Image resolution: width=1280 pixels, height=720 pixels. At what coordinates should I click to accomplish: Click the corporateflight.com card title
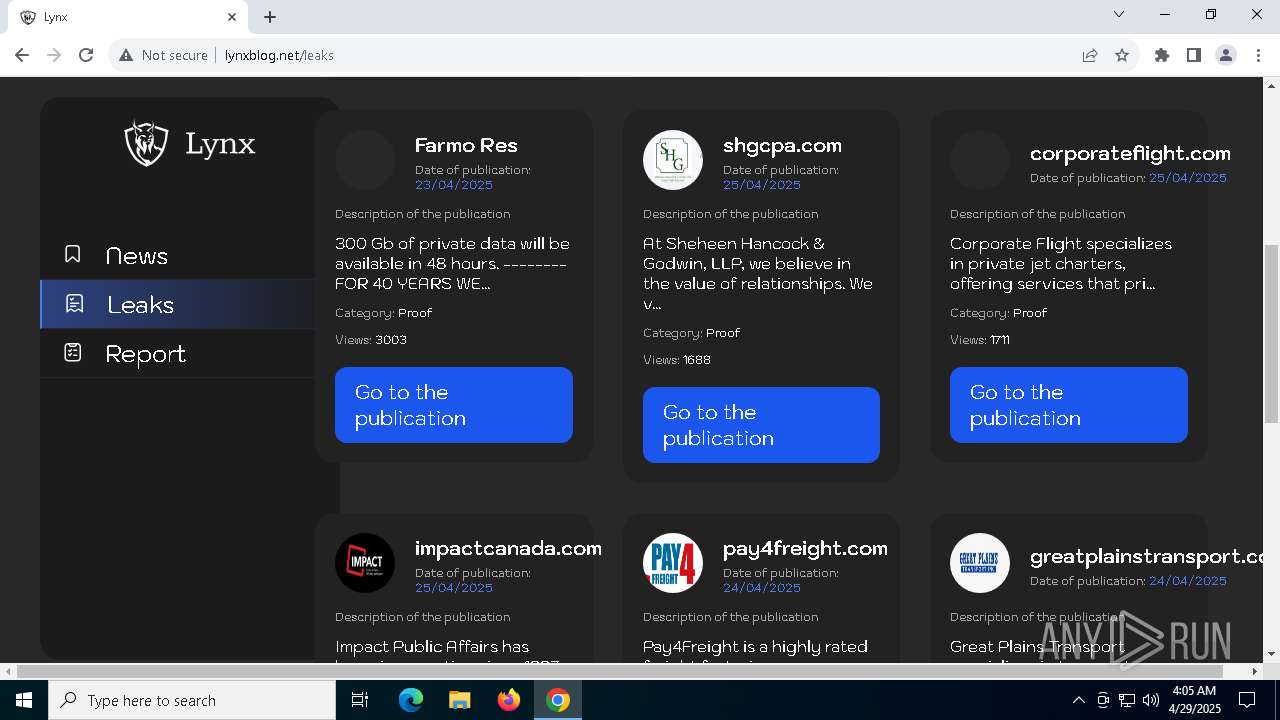point(1130,153)
